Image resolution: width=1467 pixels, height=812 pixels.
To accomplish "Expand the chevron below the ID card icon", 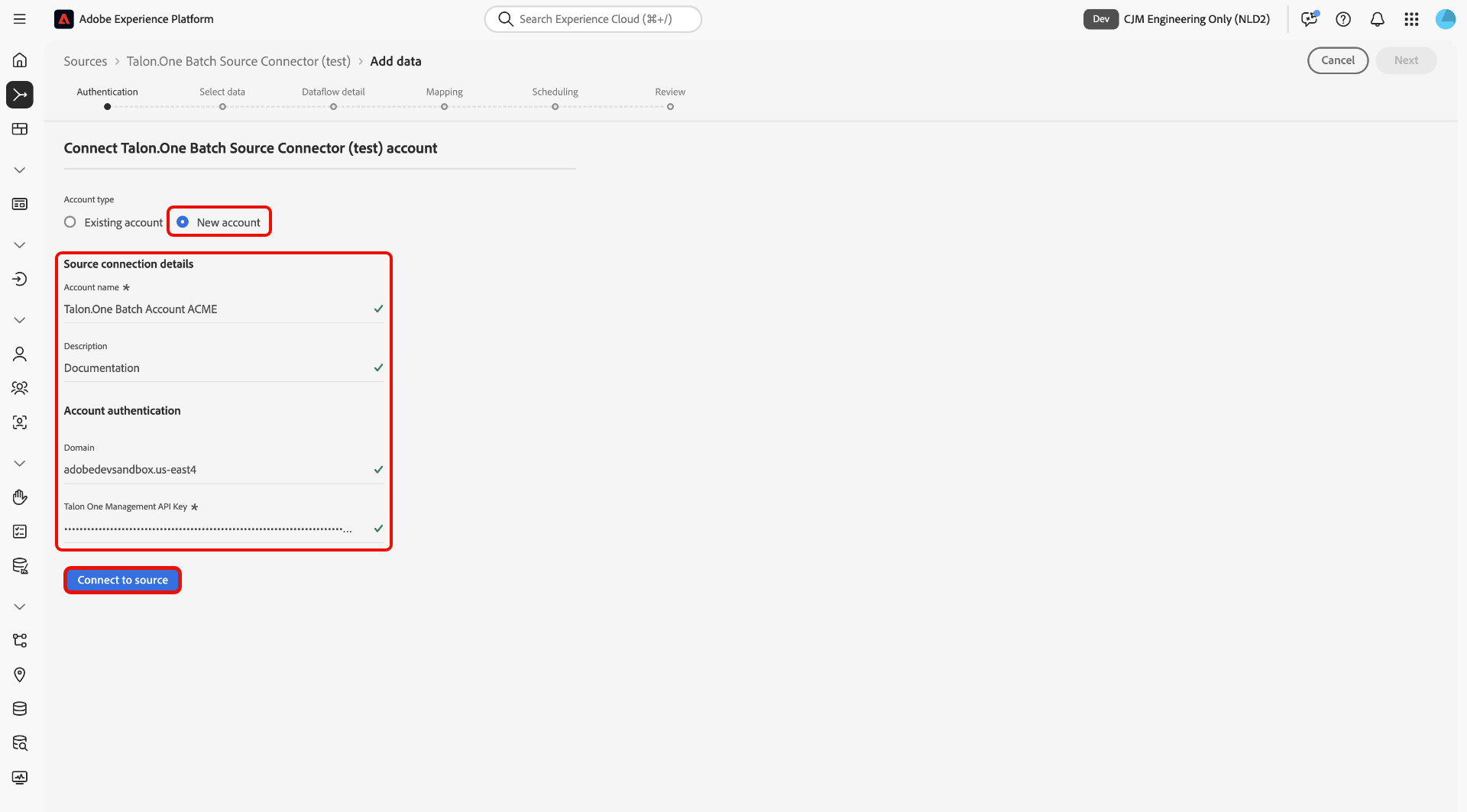I will point(20,245).
